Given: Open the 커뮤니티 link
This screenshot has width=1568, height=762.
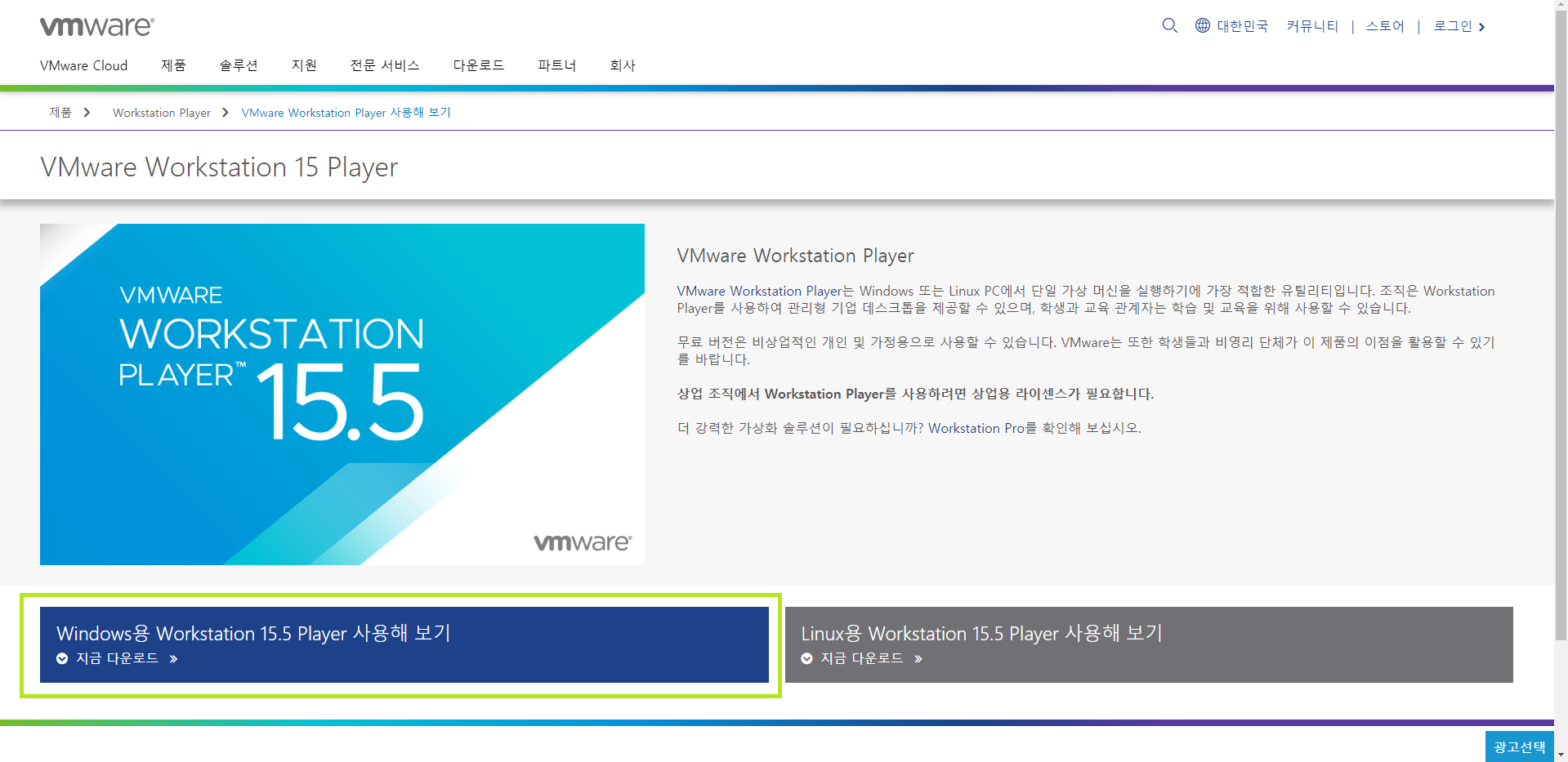Looking at the screenshot, I should (1312, 26).
